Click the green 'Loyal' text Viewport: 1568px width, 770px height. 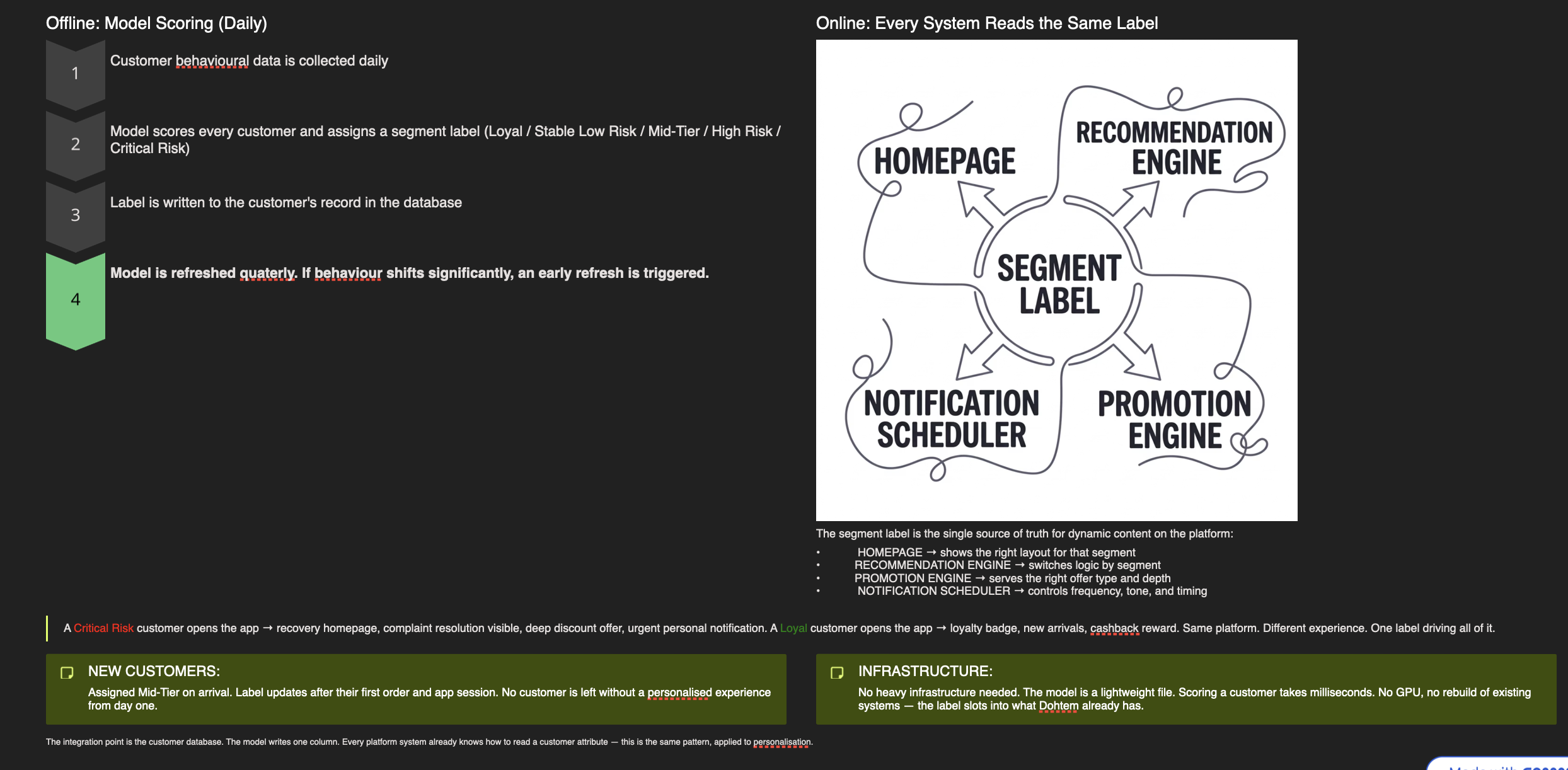point(793,628)
